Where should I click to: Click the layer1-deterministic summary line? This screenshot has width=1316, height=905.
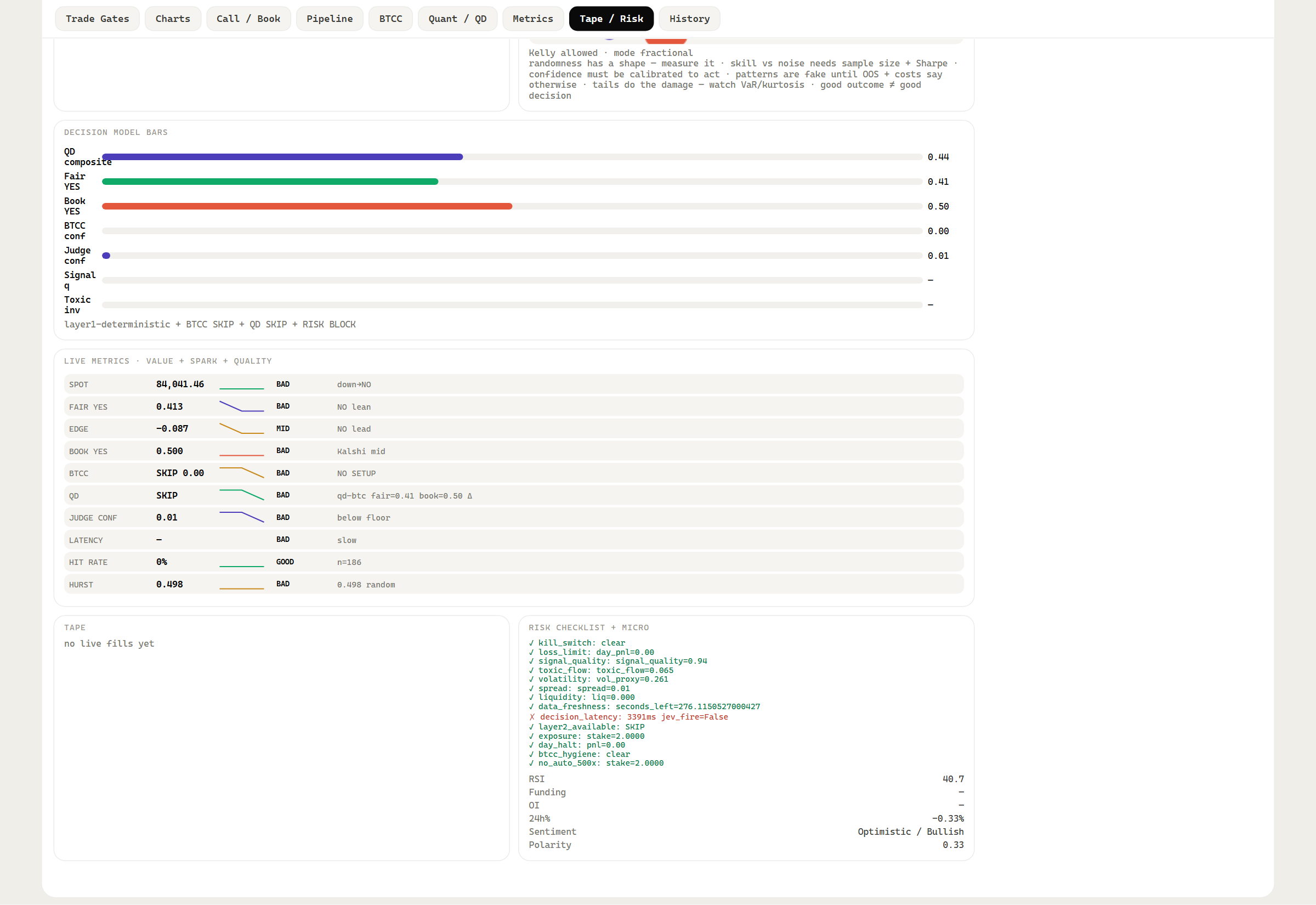(x=209, y=324)
